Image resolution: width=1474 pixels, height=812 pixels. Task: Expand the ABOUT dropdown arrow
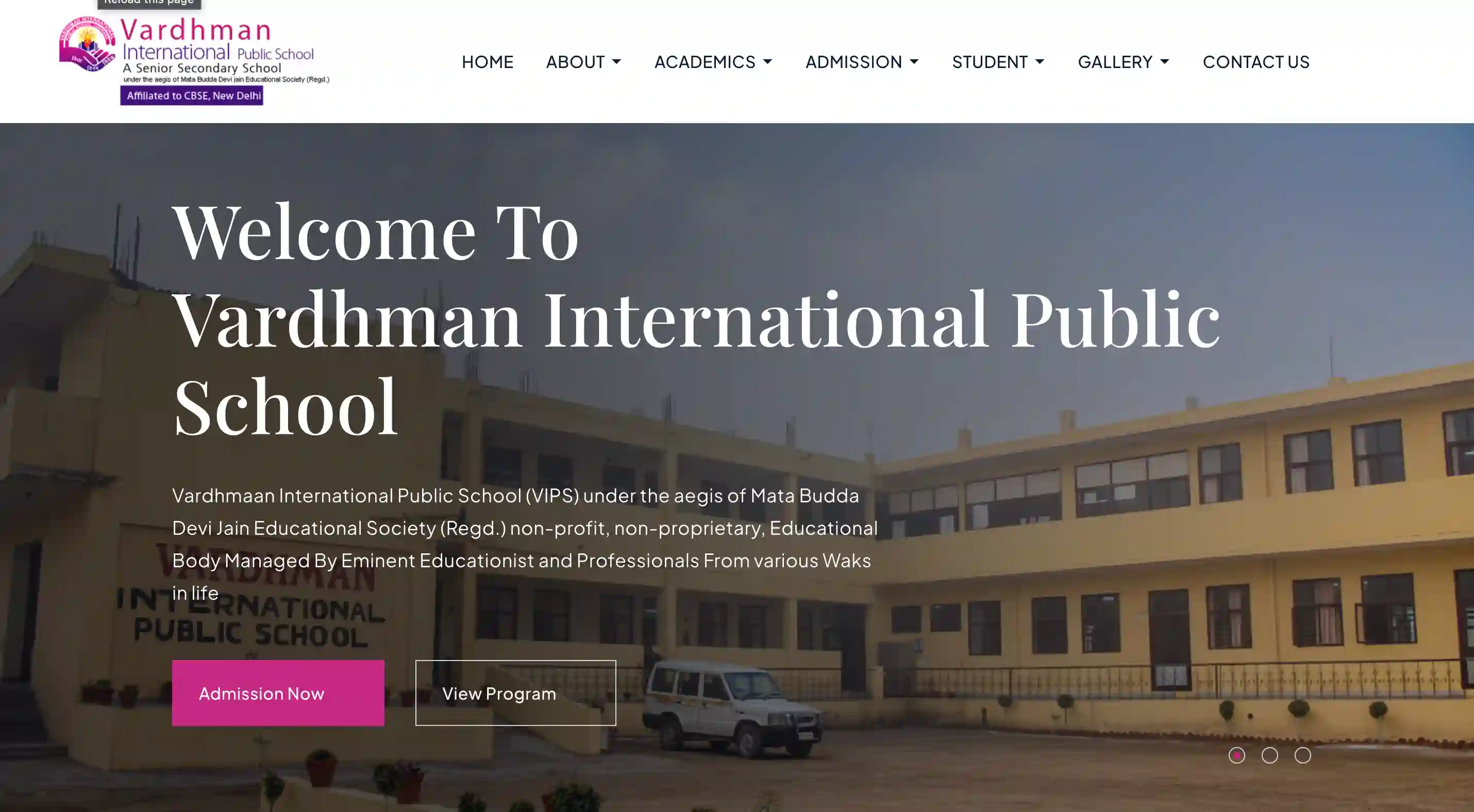pos(616,62)
